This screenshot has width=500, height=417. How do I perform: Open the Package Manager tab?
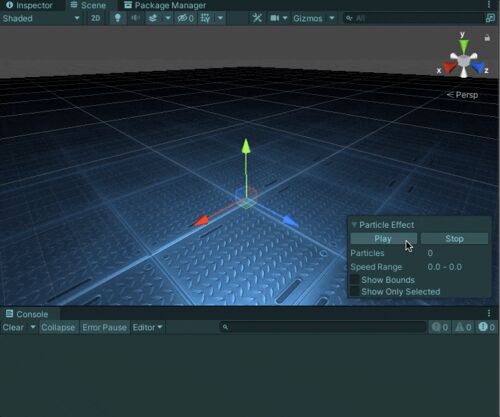click(x=165, y=5)
